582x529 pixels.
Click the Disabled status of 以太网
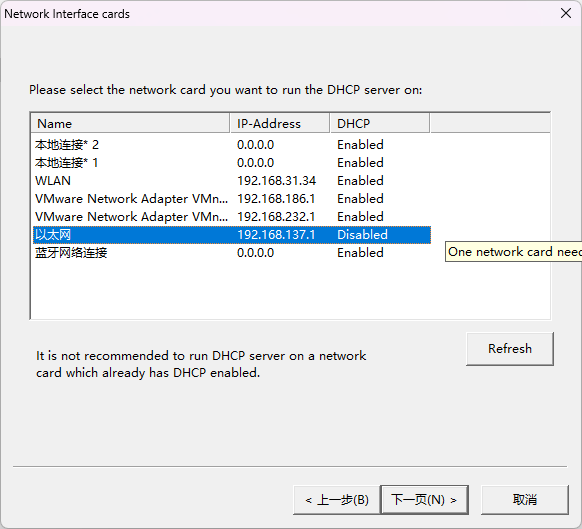(362, 235)
